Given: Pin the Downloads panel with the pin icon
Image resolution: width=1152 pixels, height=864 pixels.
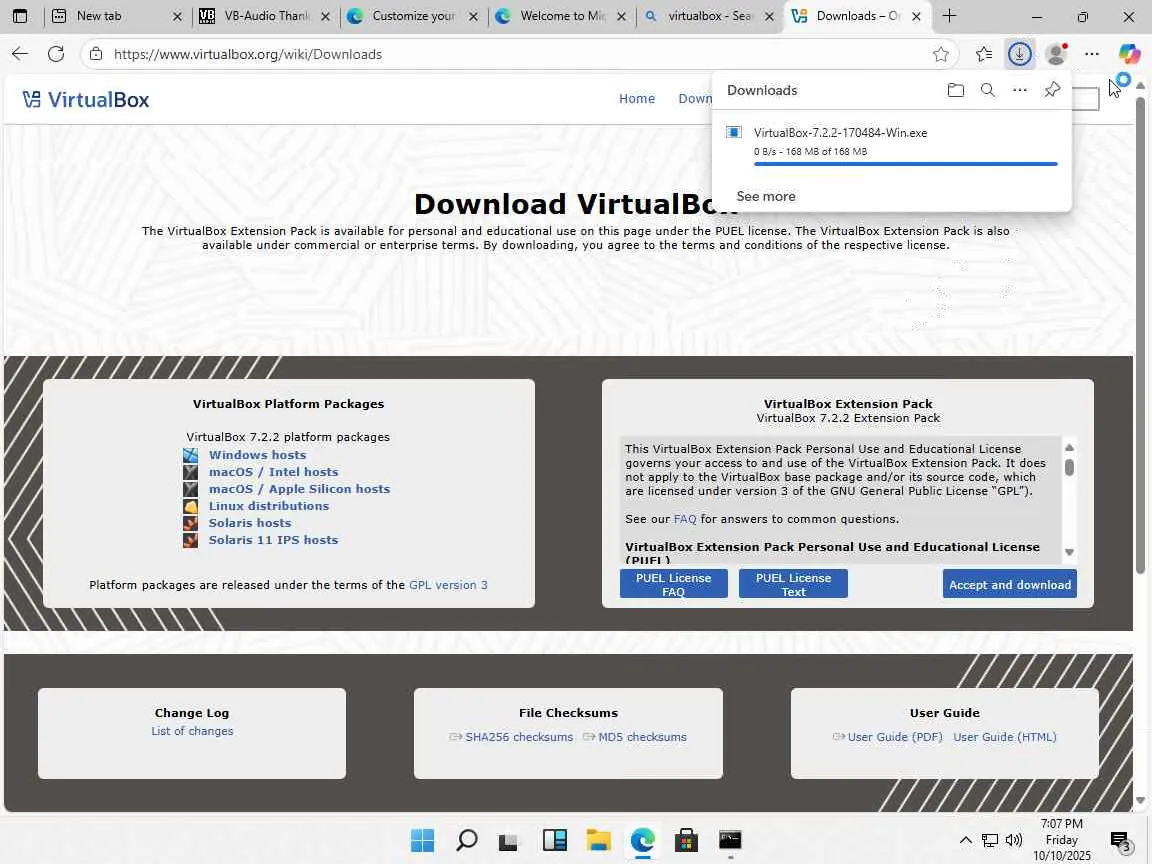Looking at the screenshot, I should pyautogui.click(x=1052, y=90).
